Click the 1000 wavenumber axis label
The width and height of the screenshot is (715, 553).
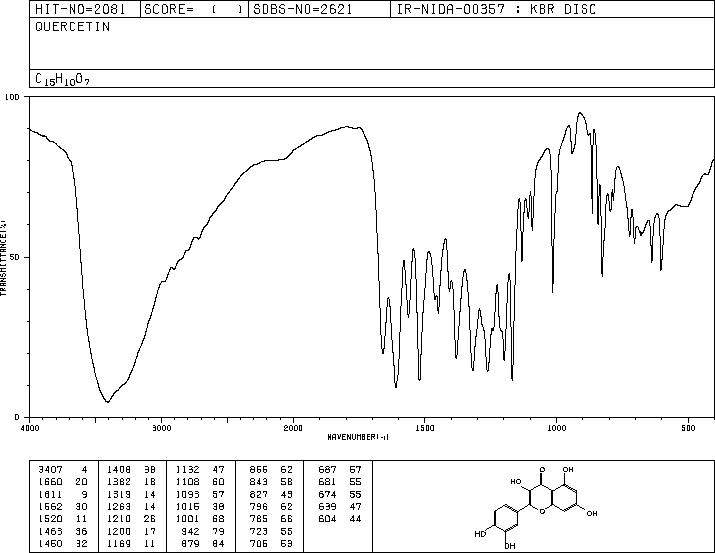[556, 428]
